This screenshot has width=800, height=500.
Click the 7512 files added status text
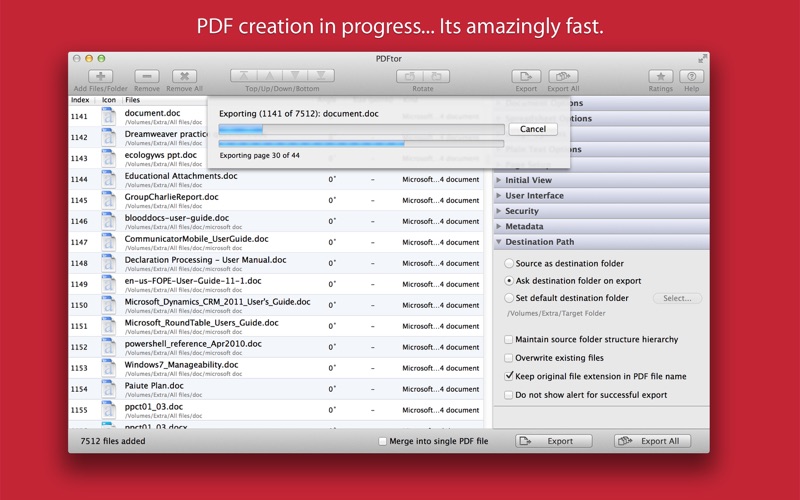113,441
